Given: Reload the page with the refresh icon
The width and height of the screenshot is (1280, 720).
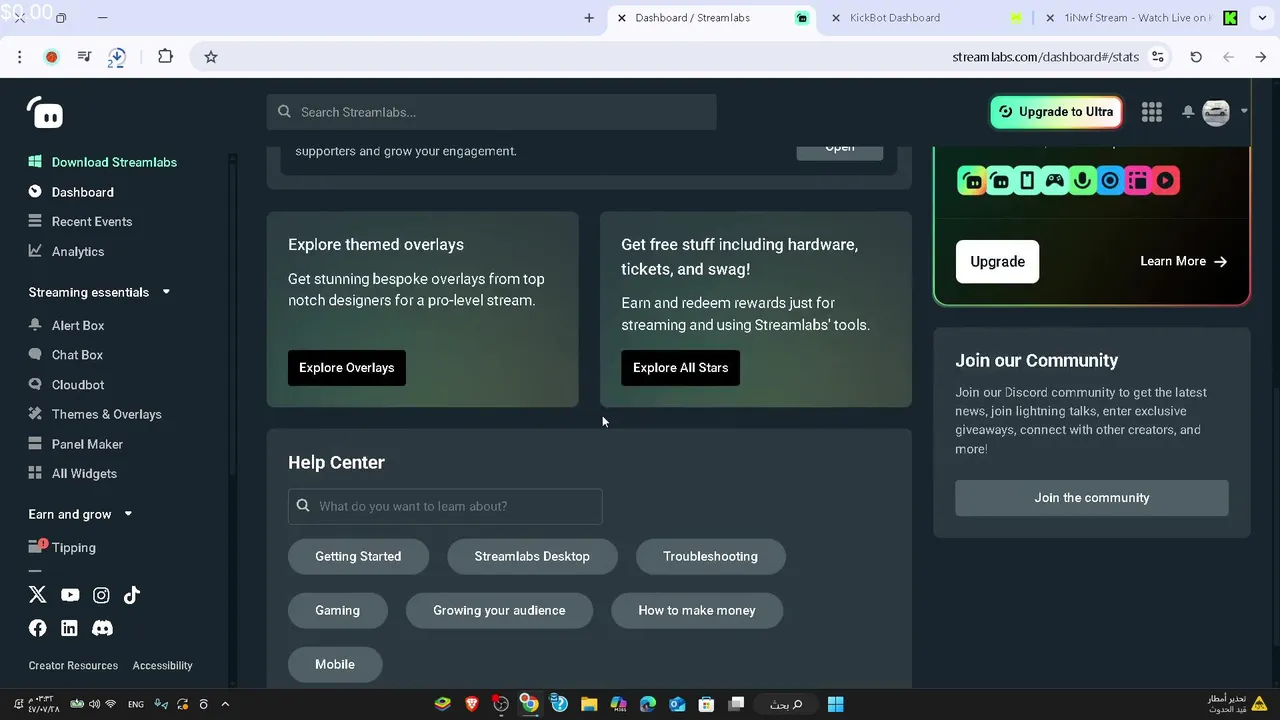Looking at the screenshot, I should 1196,57.
